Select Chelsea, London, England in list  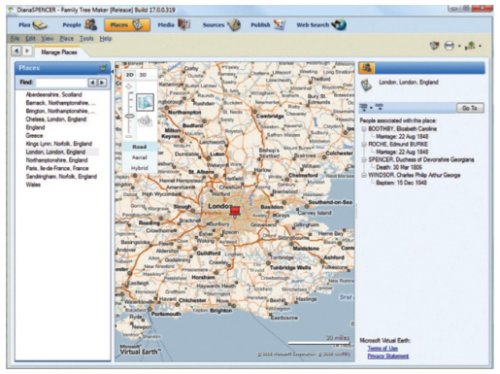pyautogui.click(x=56, y=119)
